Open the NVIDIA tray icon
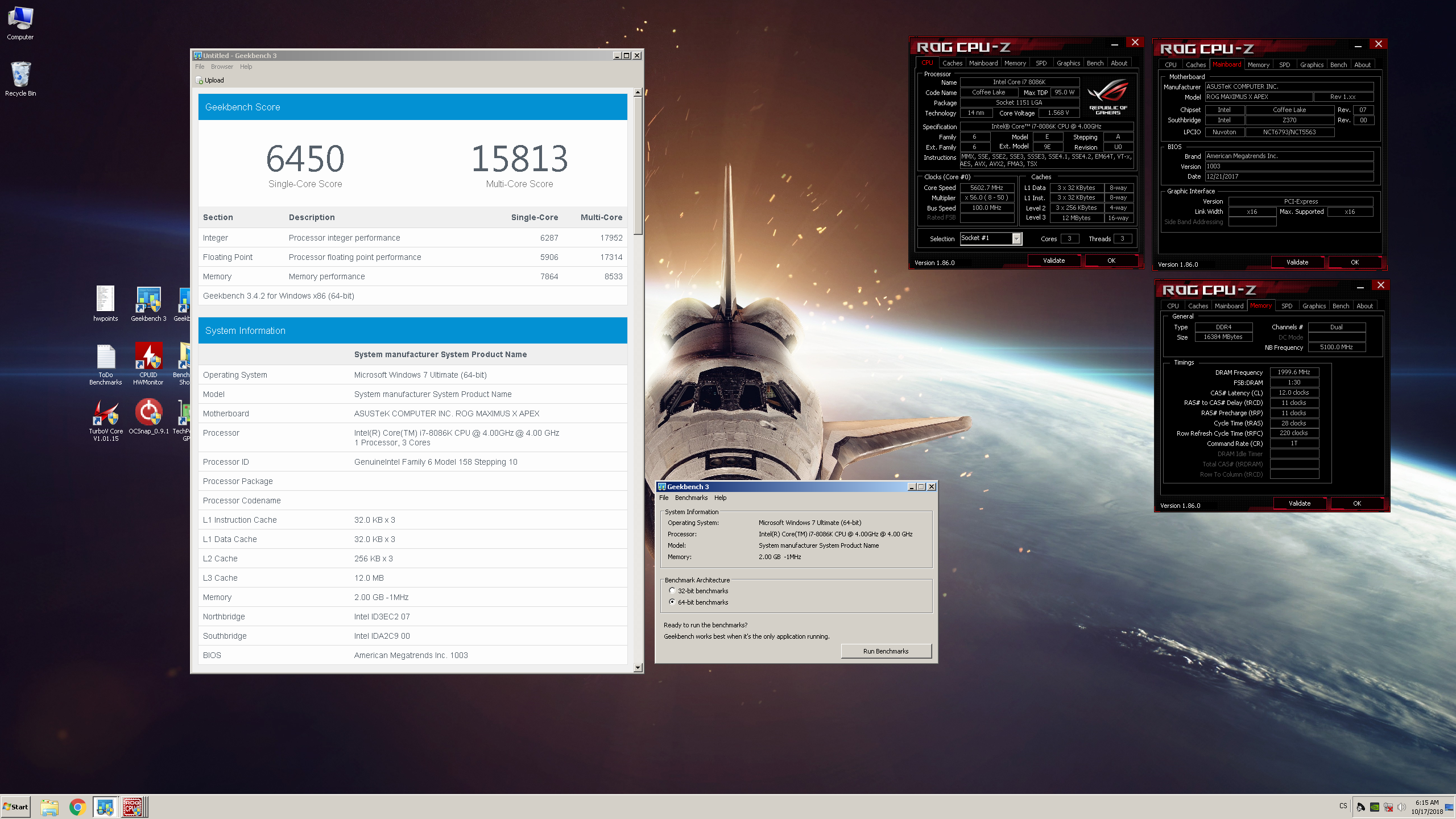The height and width of the screenshot is (819, 1456). (x=1375, y=807)
